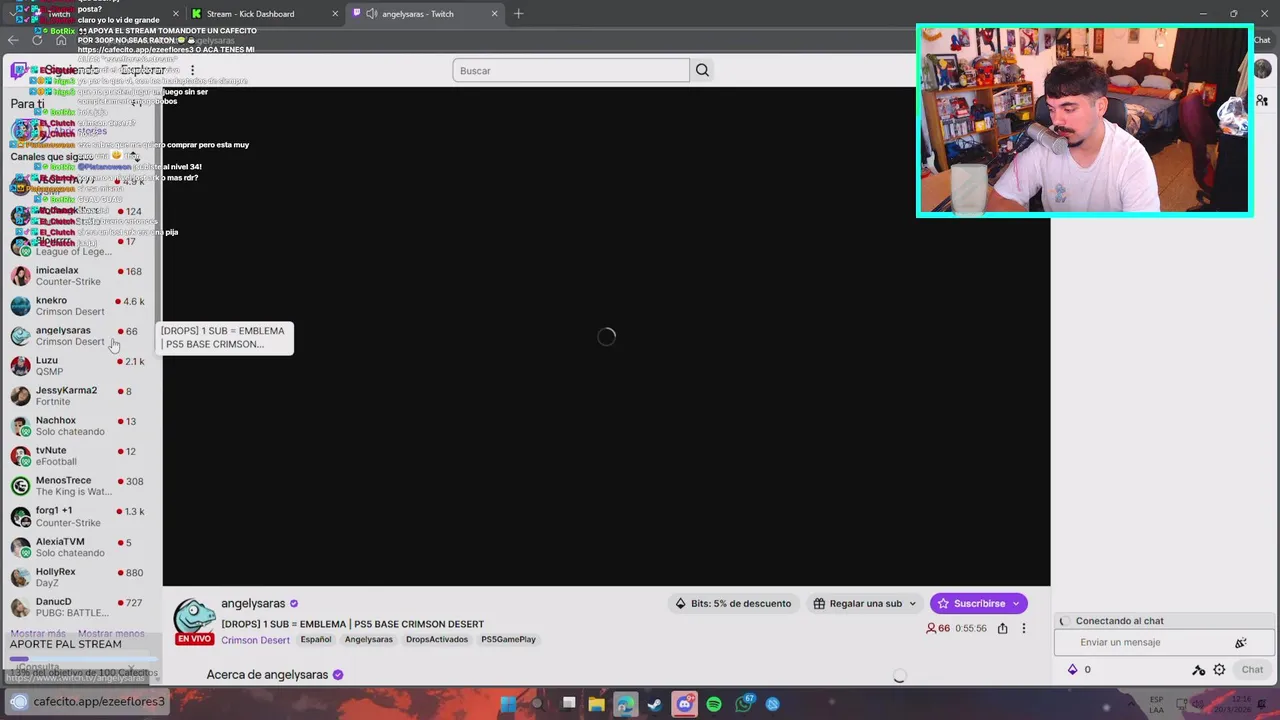Screen dimensions: 1280x720
Task: Mute audio icon on angelysaras tab
Action: pos(372,14)
